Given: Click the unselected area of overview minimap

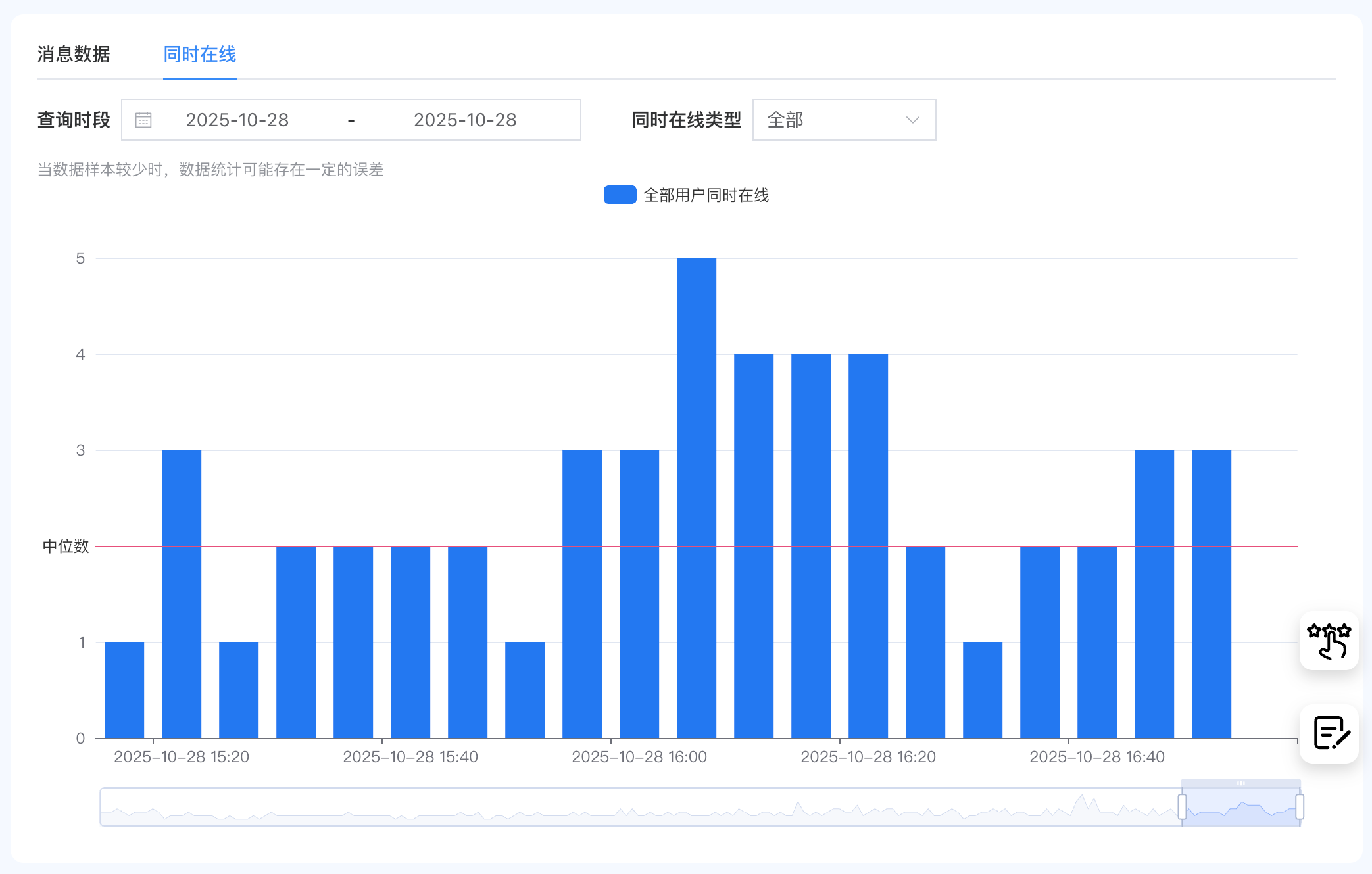Looking at the screenshot, I should click(x=592, y=807).
